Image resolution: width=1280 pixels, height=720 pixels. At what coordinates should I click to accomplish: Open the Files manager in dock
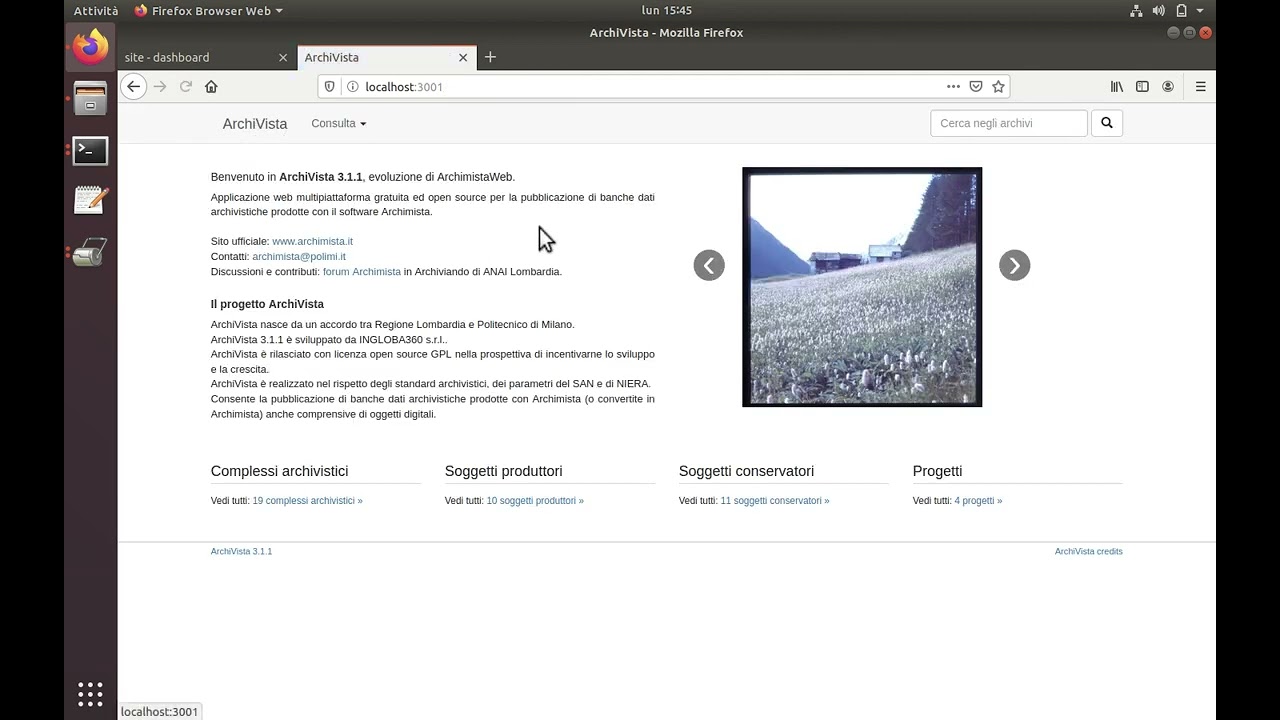coord(90,99)
